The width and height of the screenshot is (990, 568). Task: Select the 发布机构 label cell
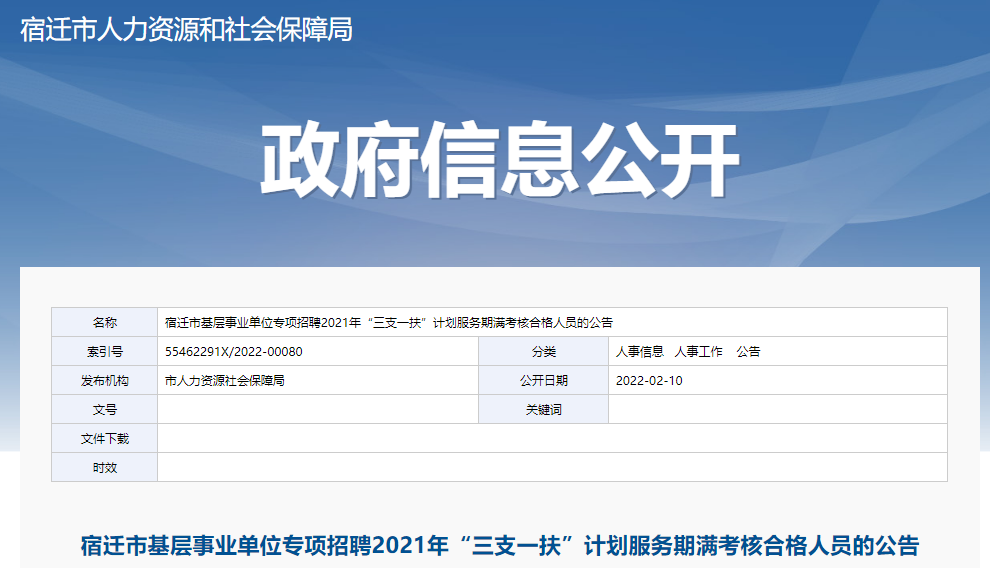tap(105, 381)
